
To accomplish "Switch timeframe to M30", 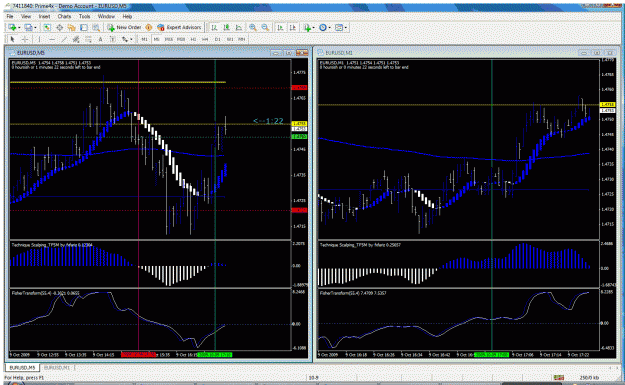I will (x=181, y=39).
